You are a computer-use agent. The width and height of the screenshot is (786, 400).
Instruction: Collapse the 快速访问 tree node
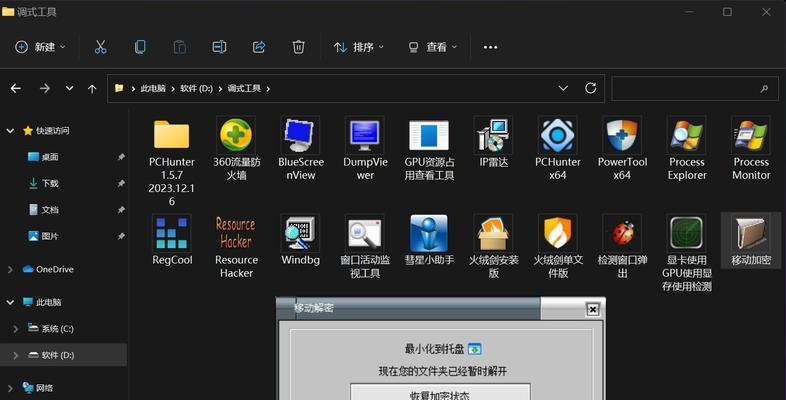pyautogui.click(x=10, y=131)
